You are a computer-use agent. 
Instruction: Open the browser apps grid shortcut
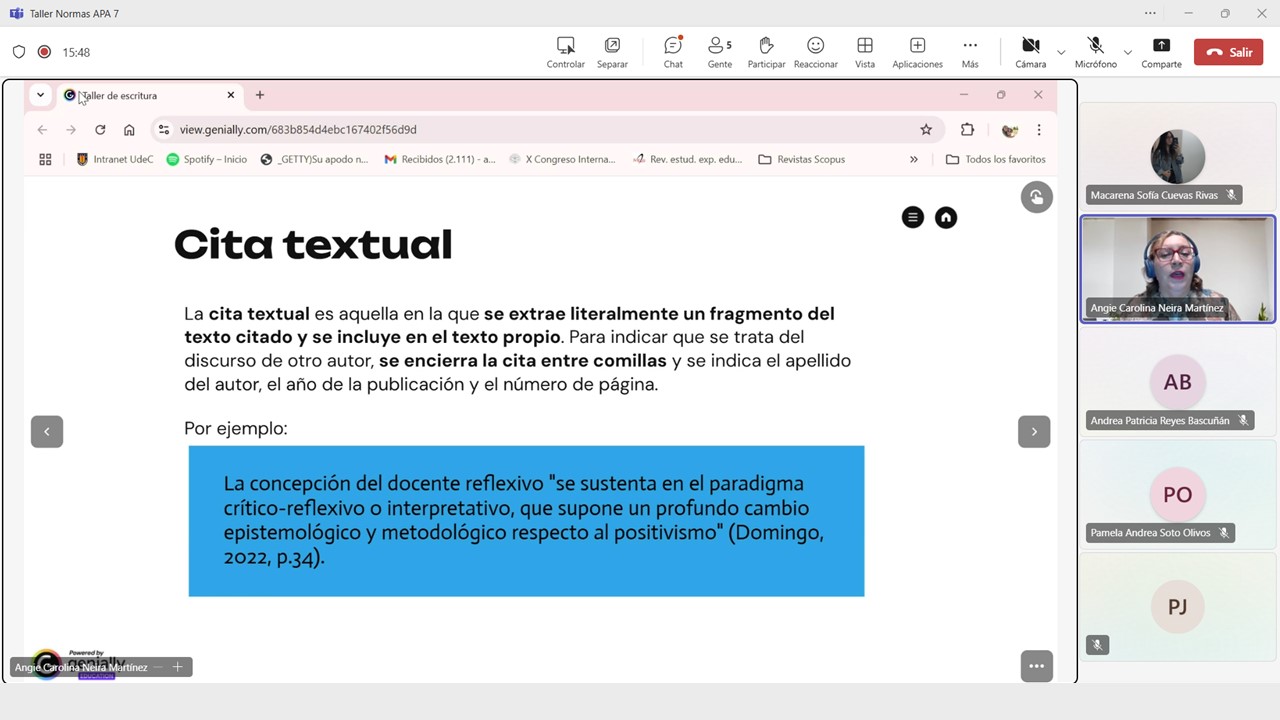(x=45, y=159)
